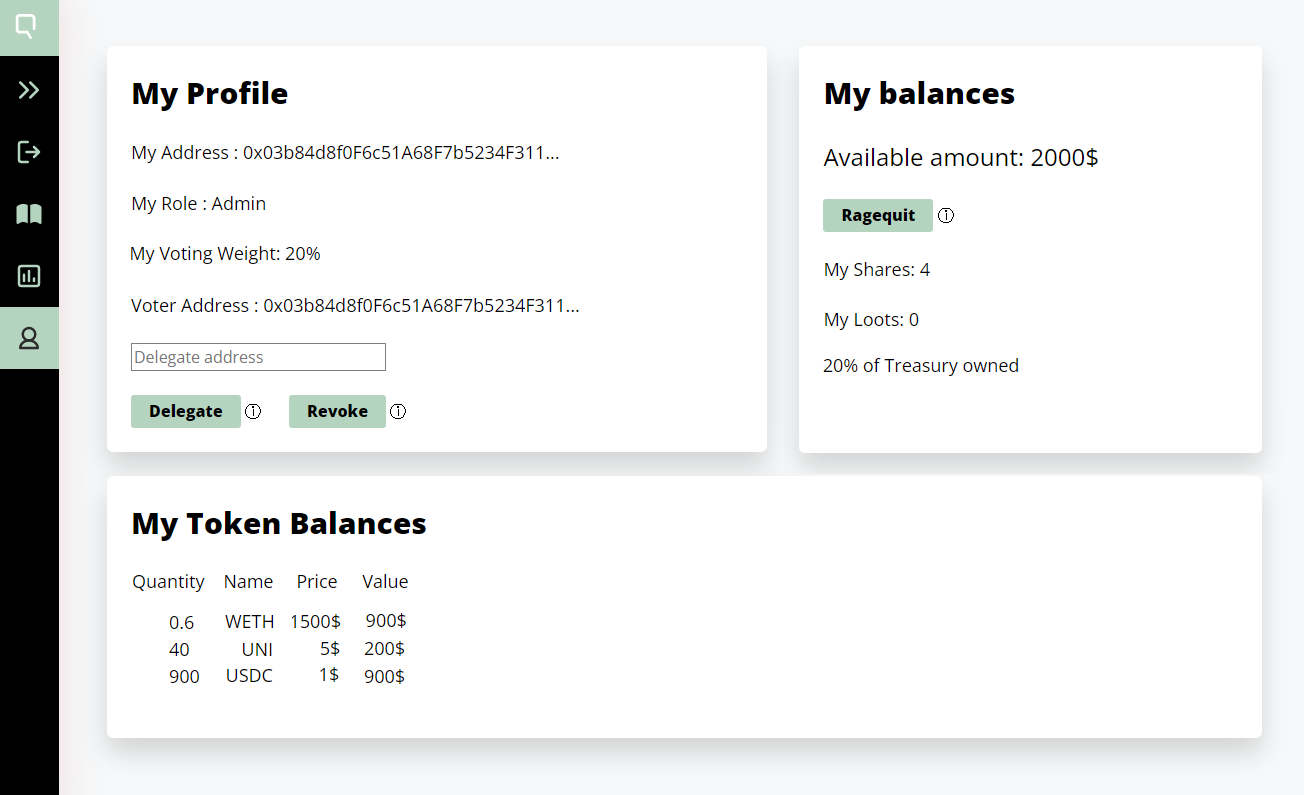Click the Delegate button

coord(186,411)
